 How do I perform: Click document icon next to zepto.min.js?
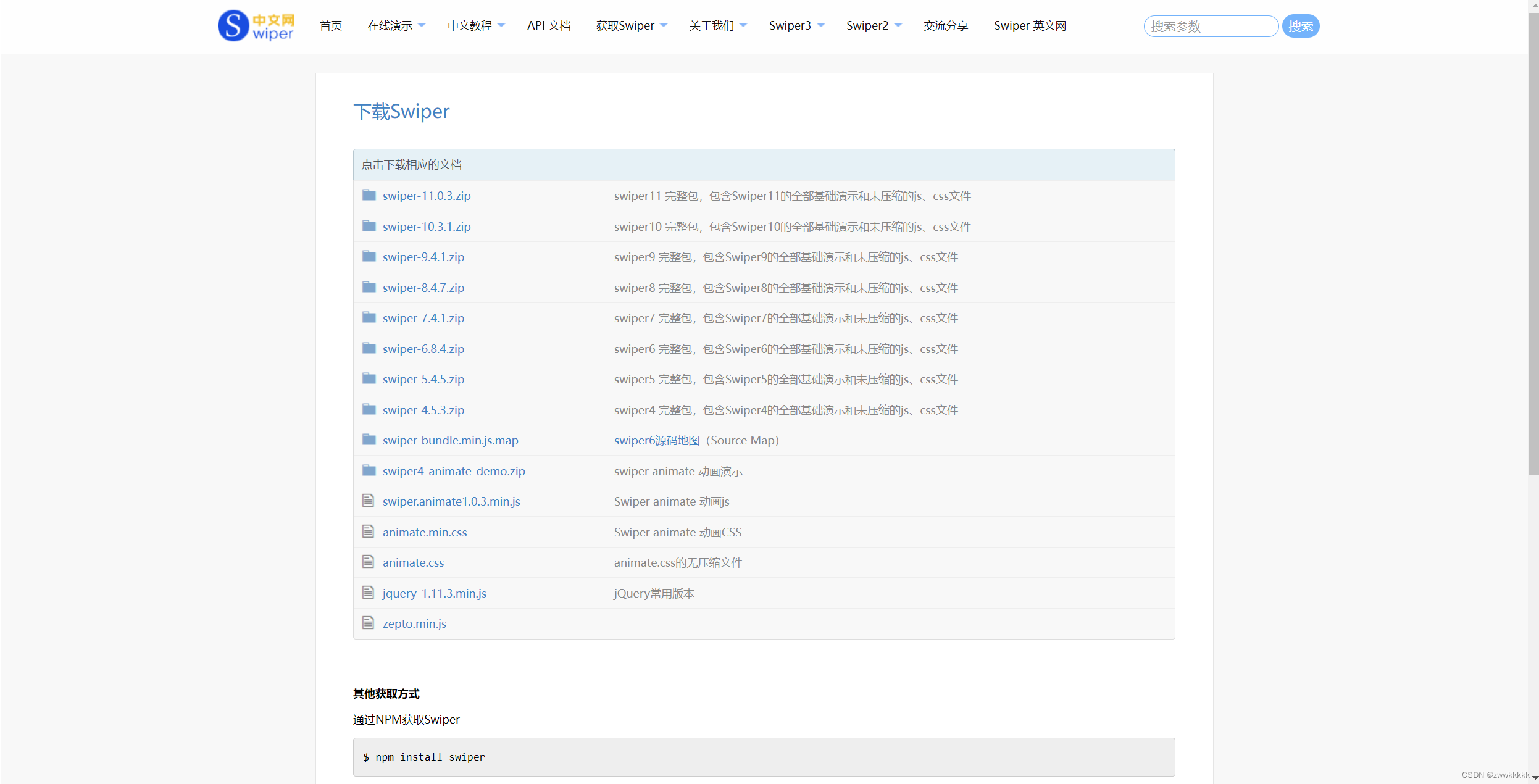click(368, 623)
